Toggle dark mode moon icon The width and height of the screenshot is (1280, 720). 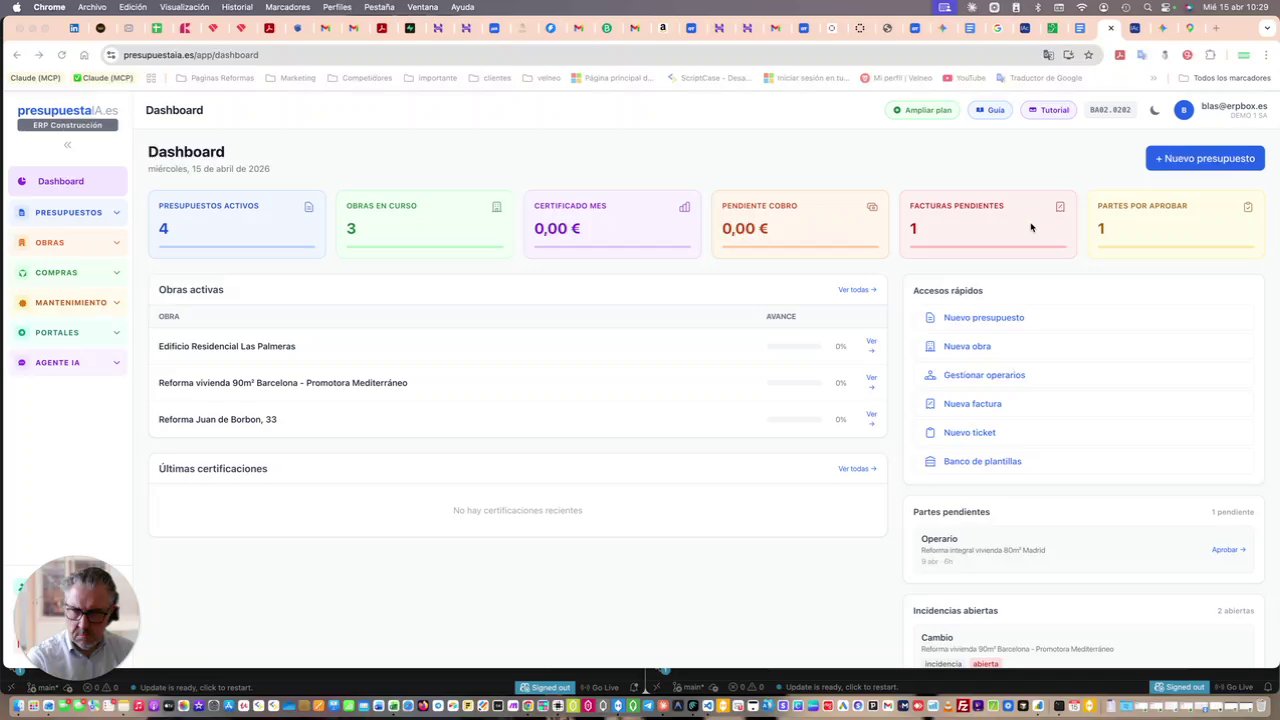click(1154, 110)
